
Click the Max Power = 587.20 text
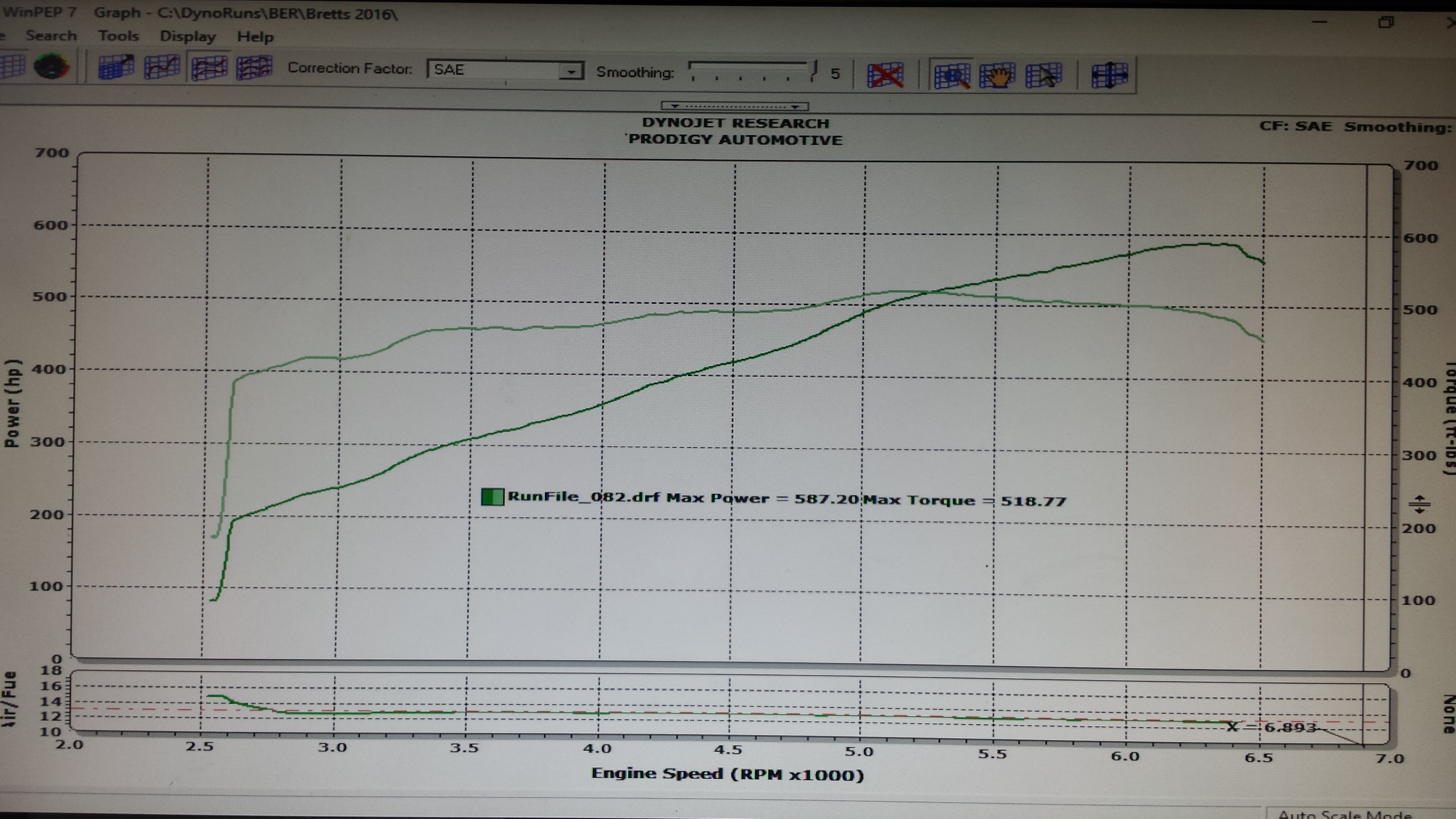pos(763,499)
